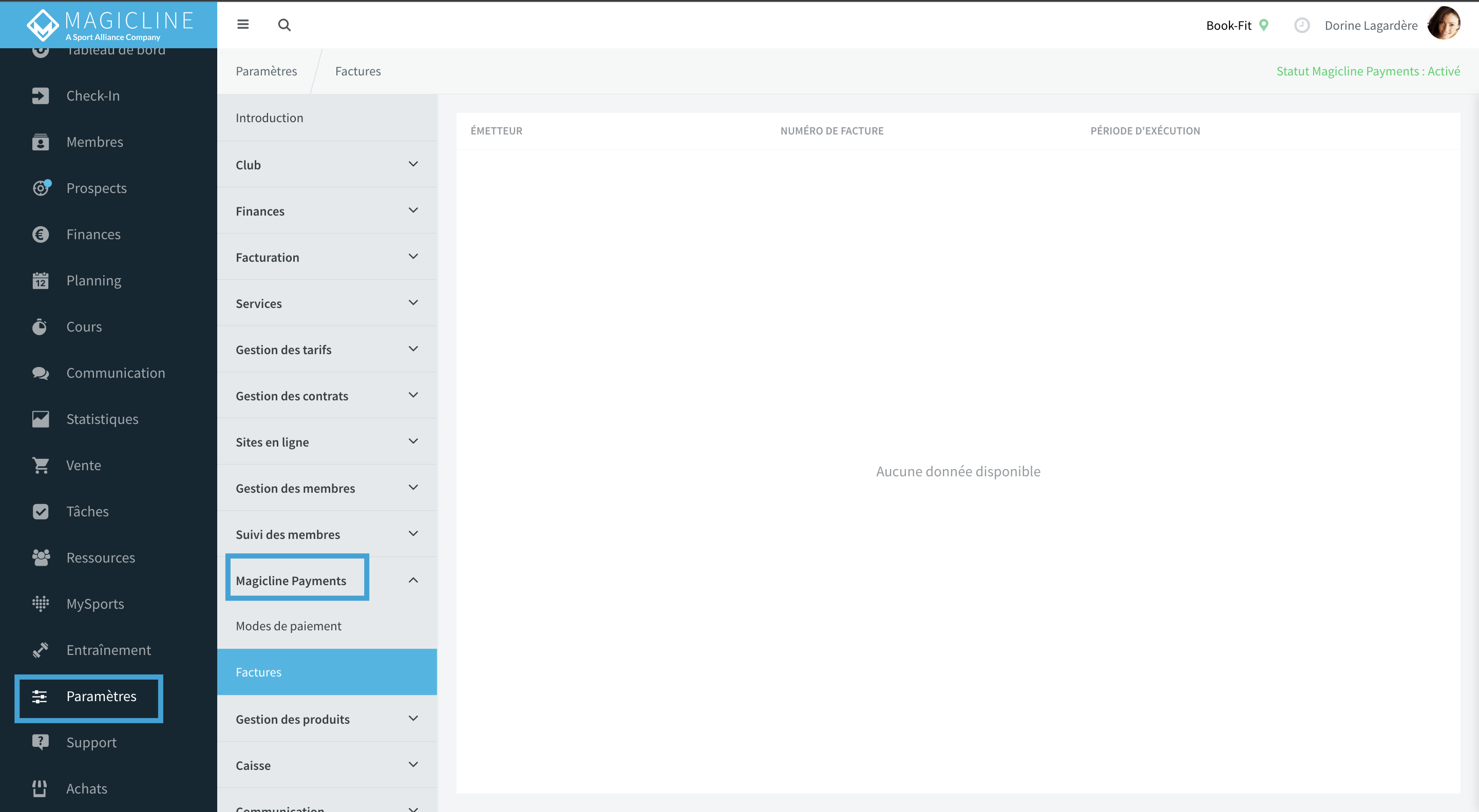Click the Paramètres sliders icon
This screenshot has width=1479, height=812.
click(40, 696)
